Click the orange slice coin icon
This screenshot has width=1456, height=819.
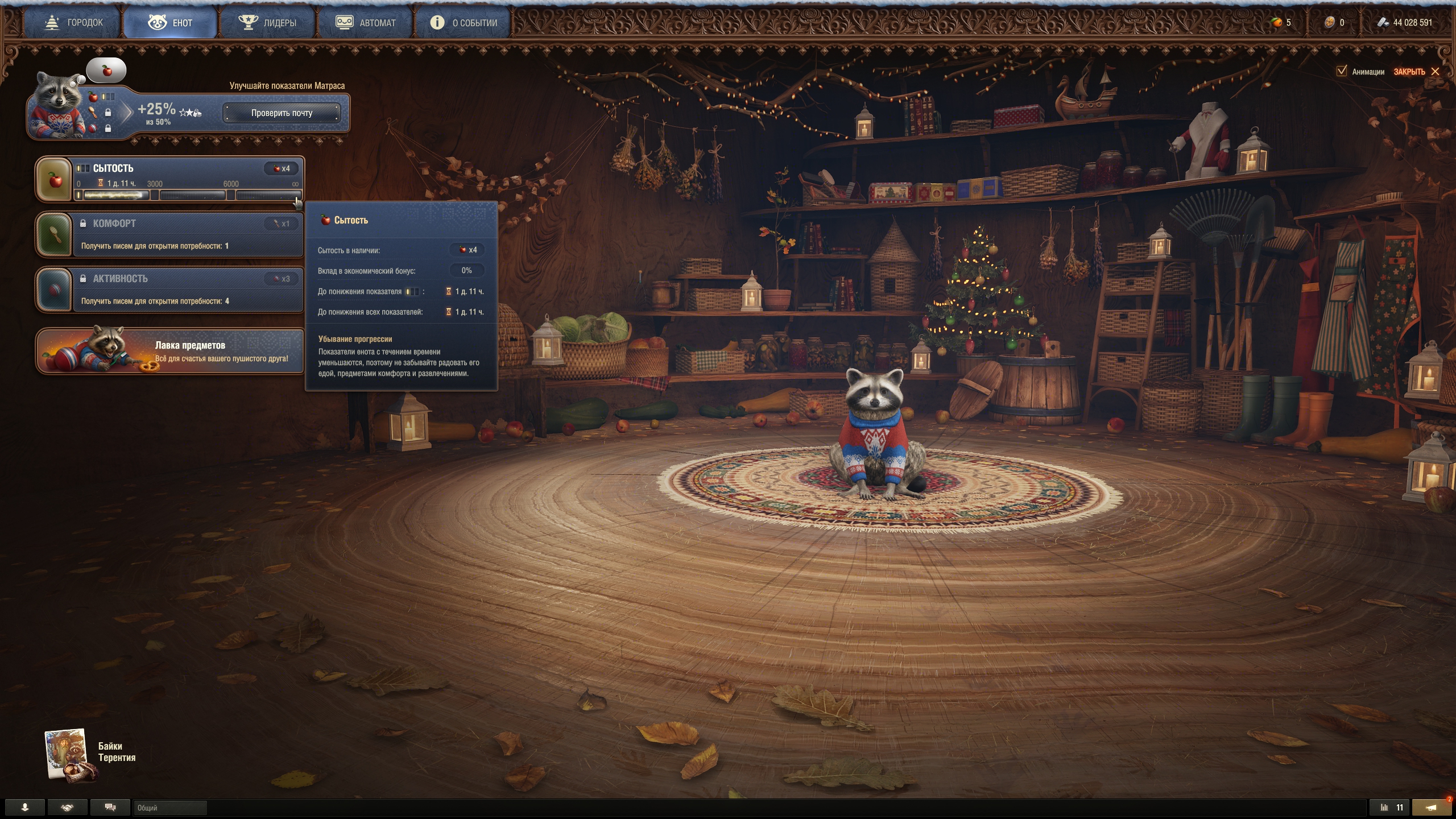point(1329,23)
